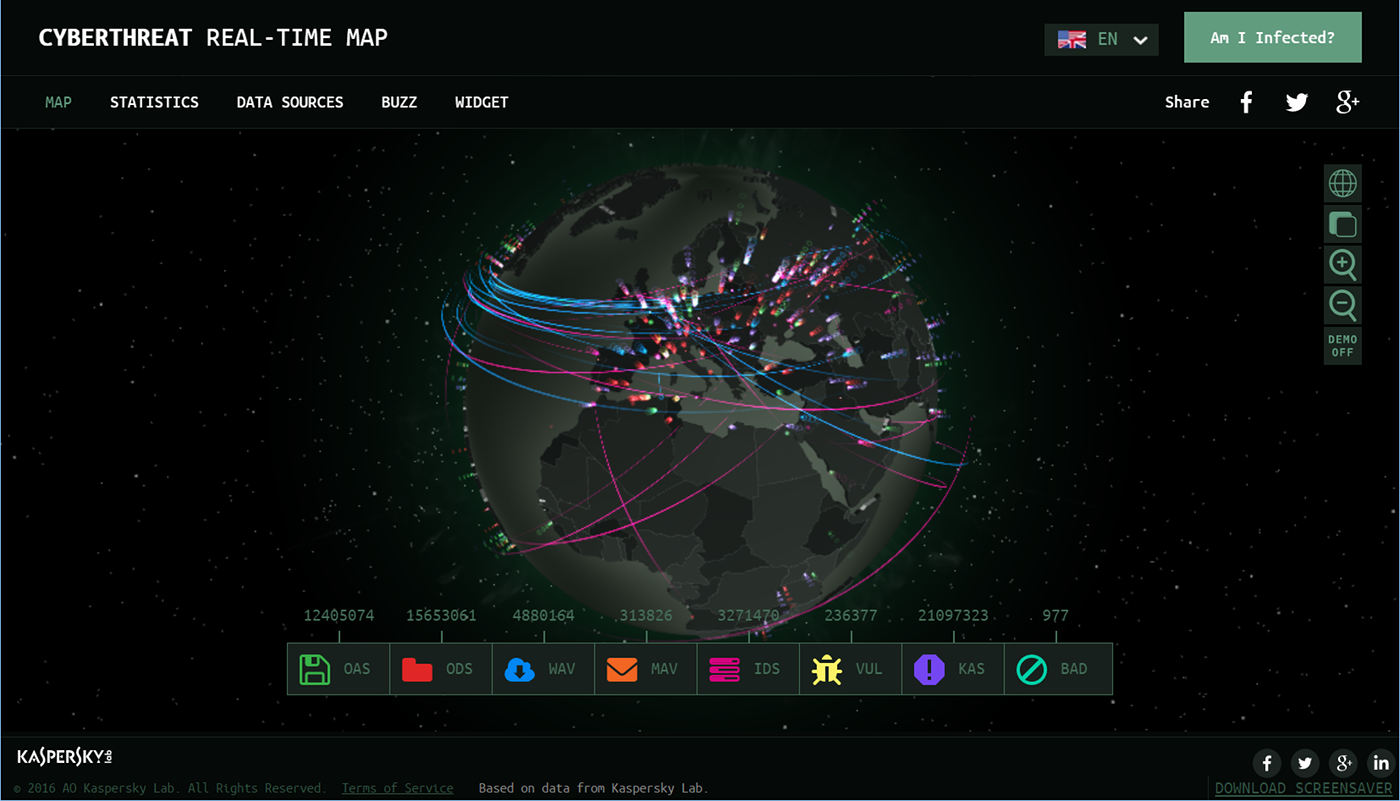This screenshot has height=801, width=1400.
Task: Switch to globe view with the globe icon
Action: 1342,183
